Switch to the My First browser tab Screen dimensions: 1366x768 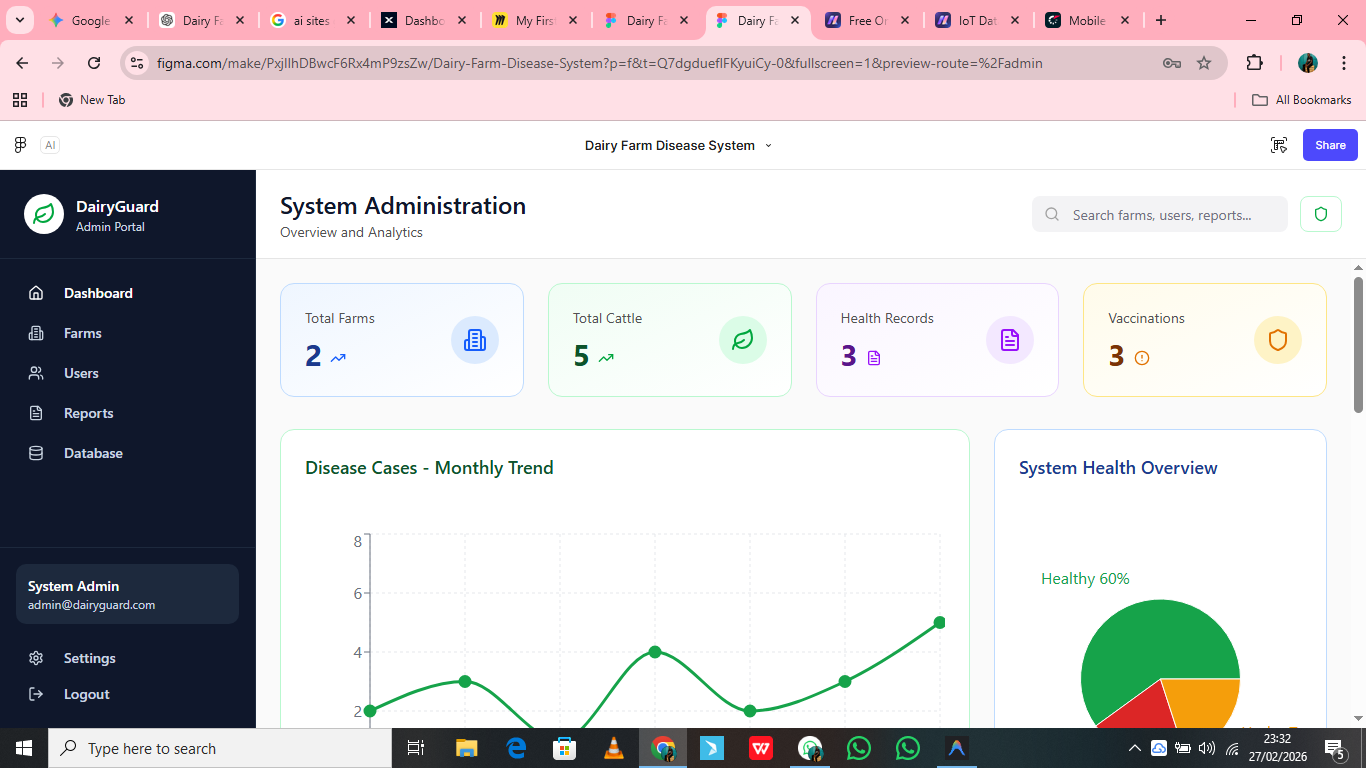pos(537,20)
